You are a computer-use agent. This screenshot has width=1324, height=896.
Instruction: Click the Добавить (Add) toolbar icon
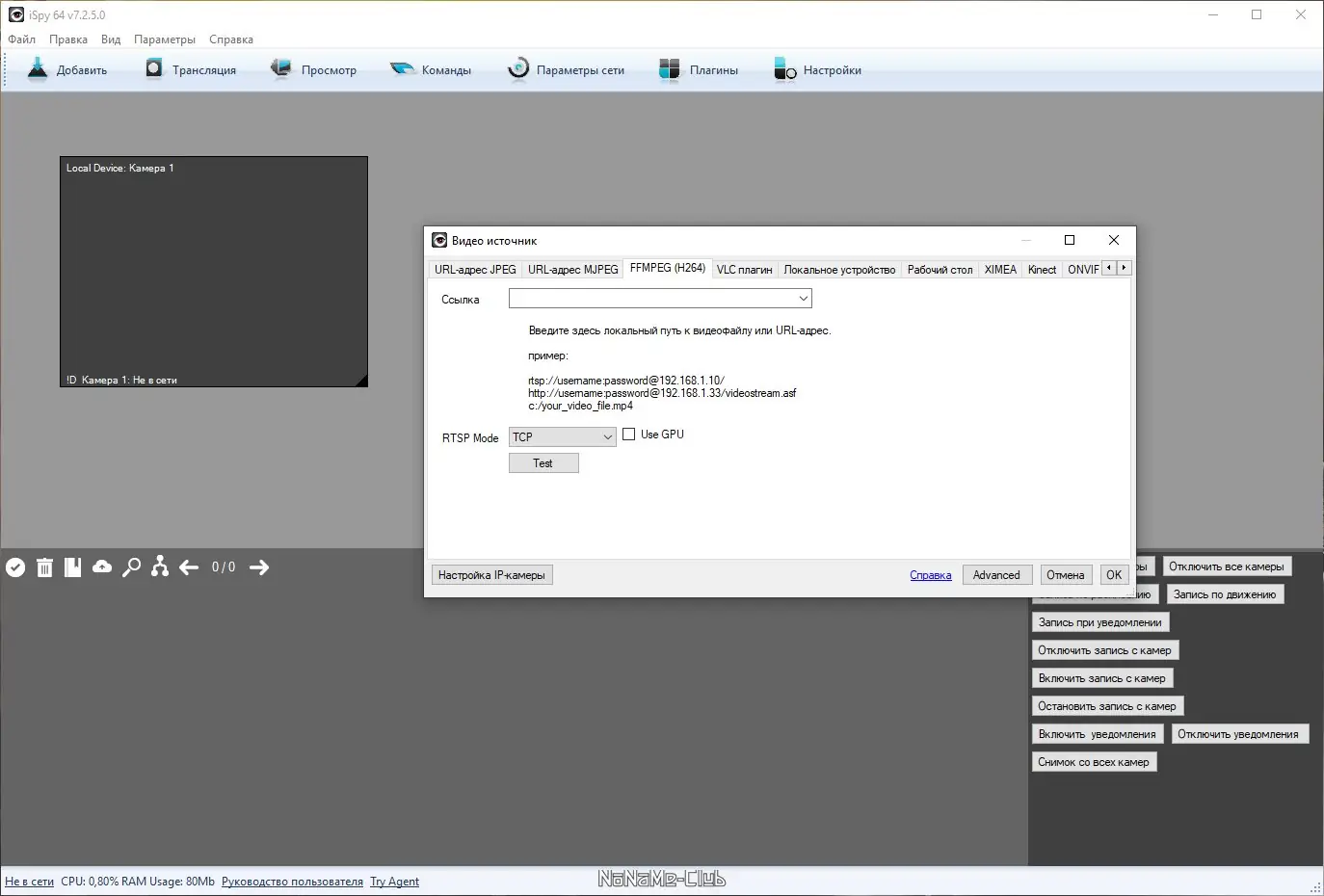(38, 69)
